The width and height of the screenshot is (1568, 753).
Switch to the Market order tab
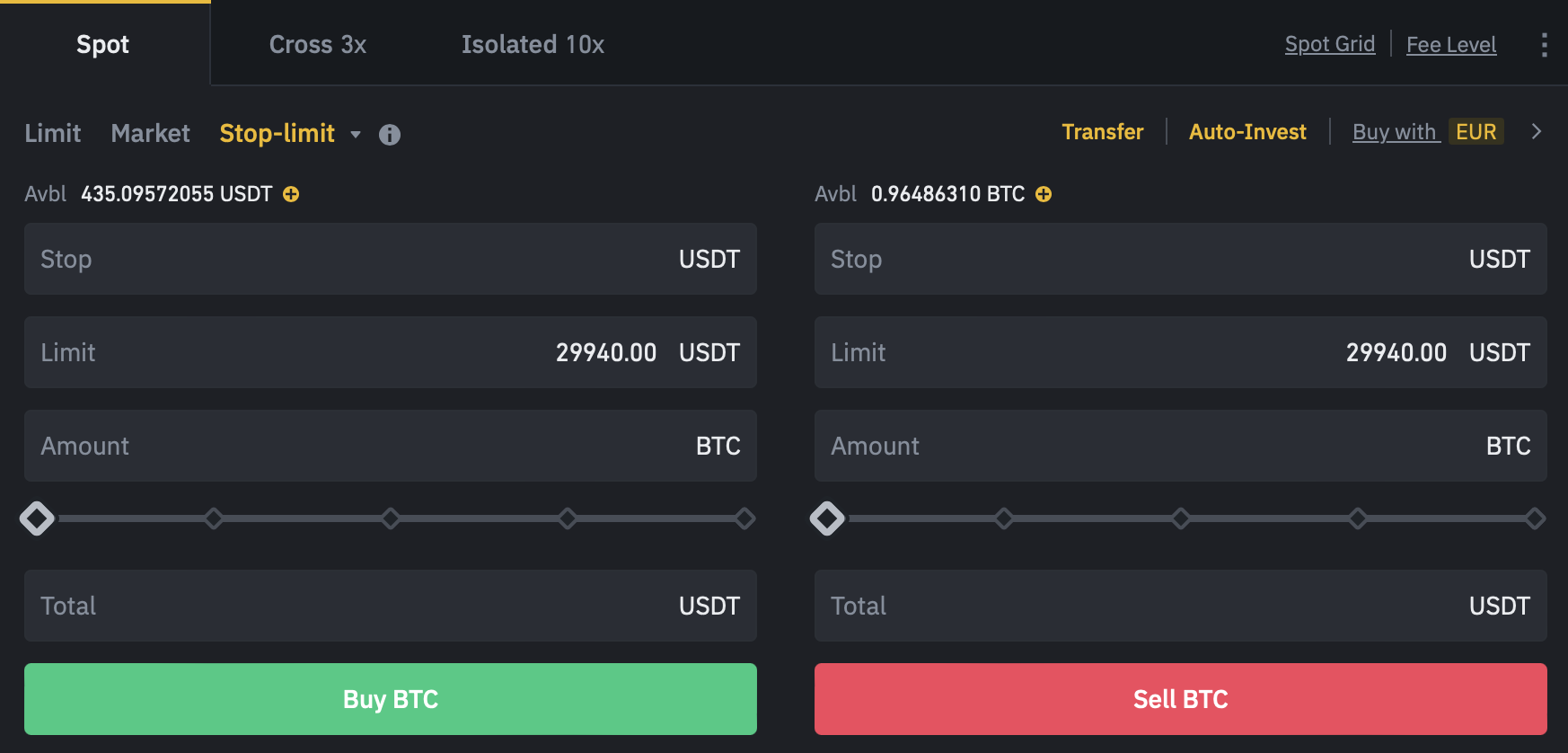(x=150, y=133)
